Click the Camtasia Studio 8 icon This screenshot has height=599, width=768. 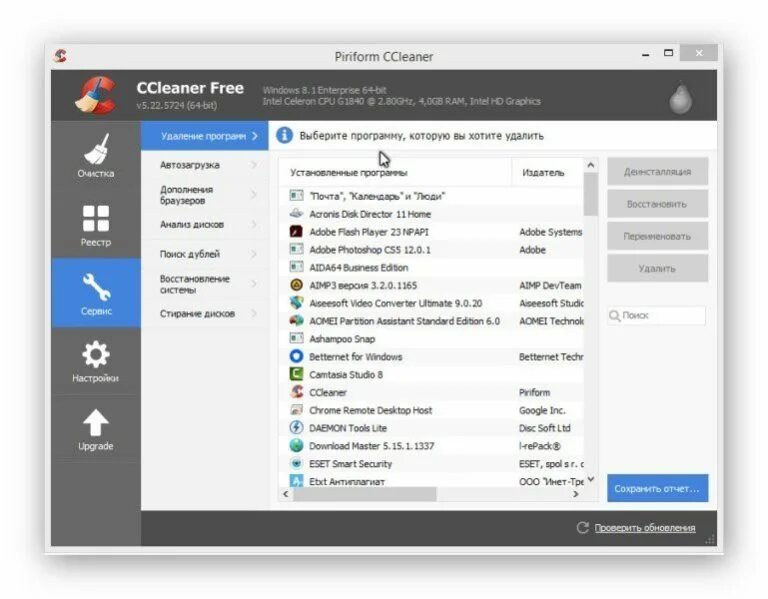coord(296,374)
